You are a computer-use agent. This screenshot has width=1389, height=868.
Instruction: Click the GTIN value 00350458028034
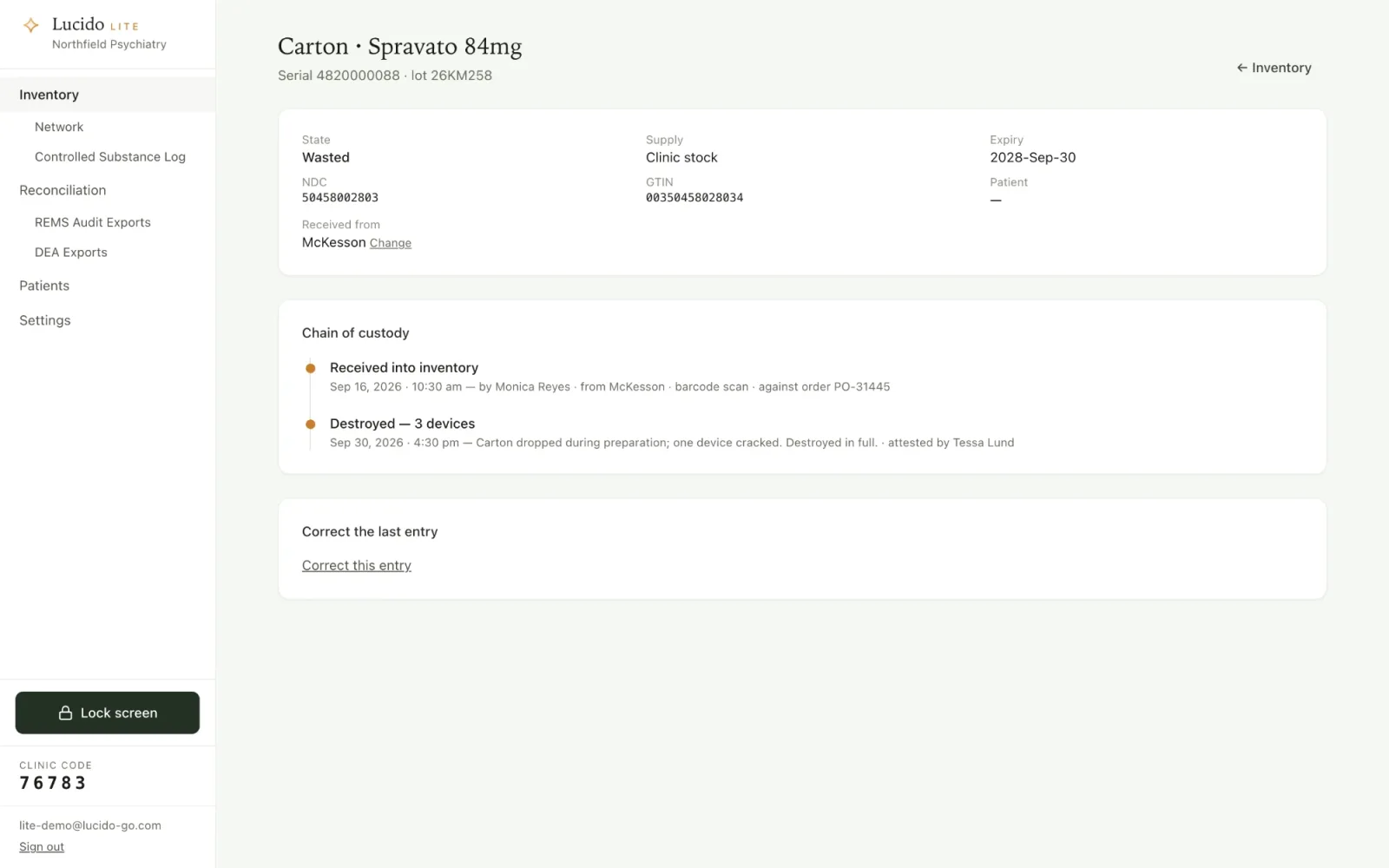694,198
